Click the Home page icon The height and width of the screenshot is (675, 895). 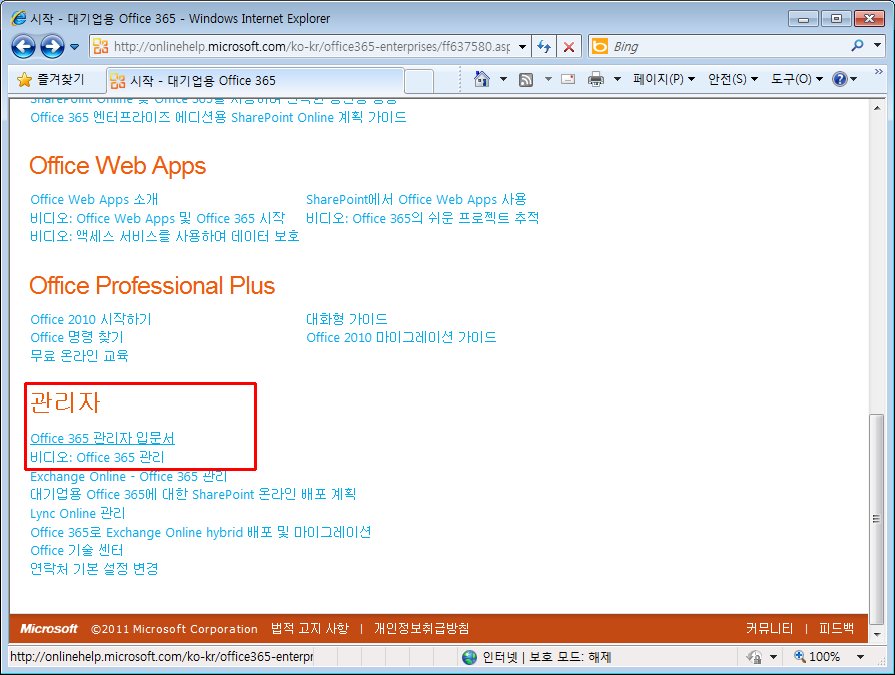(x=482, y=79)
